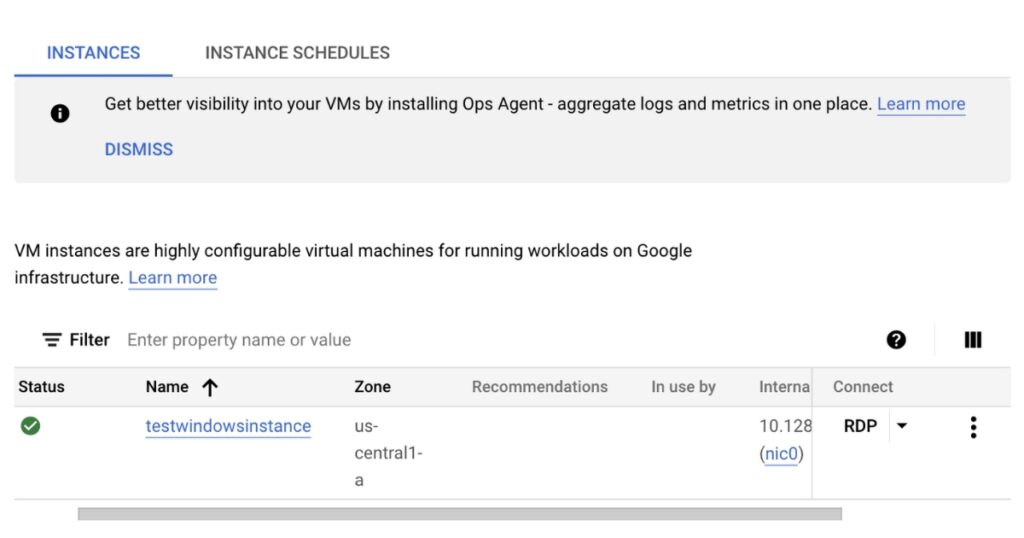Switch to the Instances tab
Image resolution: width=1024 pixels, height=538 pixels.
click(93, 53)
